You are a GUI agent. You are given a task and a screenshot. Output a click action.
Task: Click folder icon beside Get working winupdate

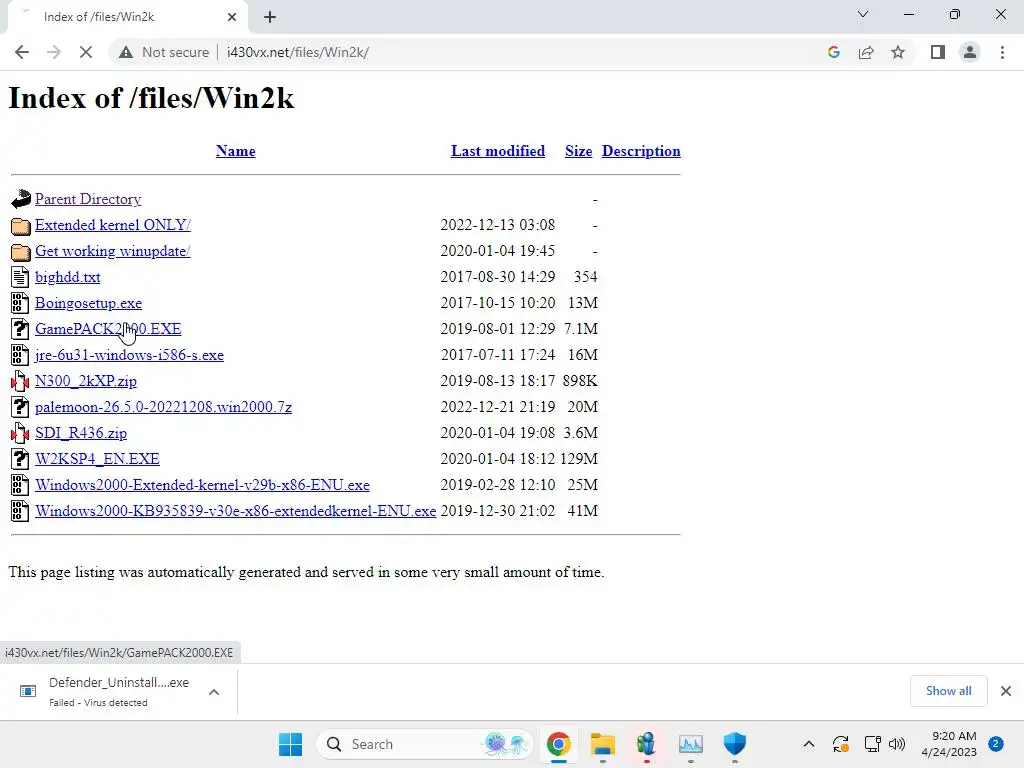pyautogui.click(x=20, y=252)
